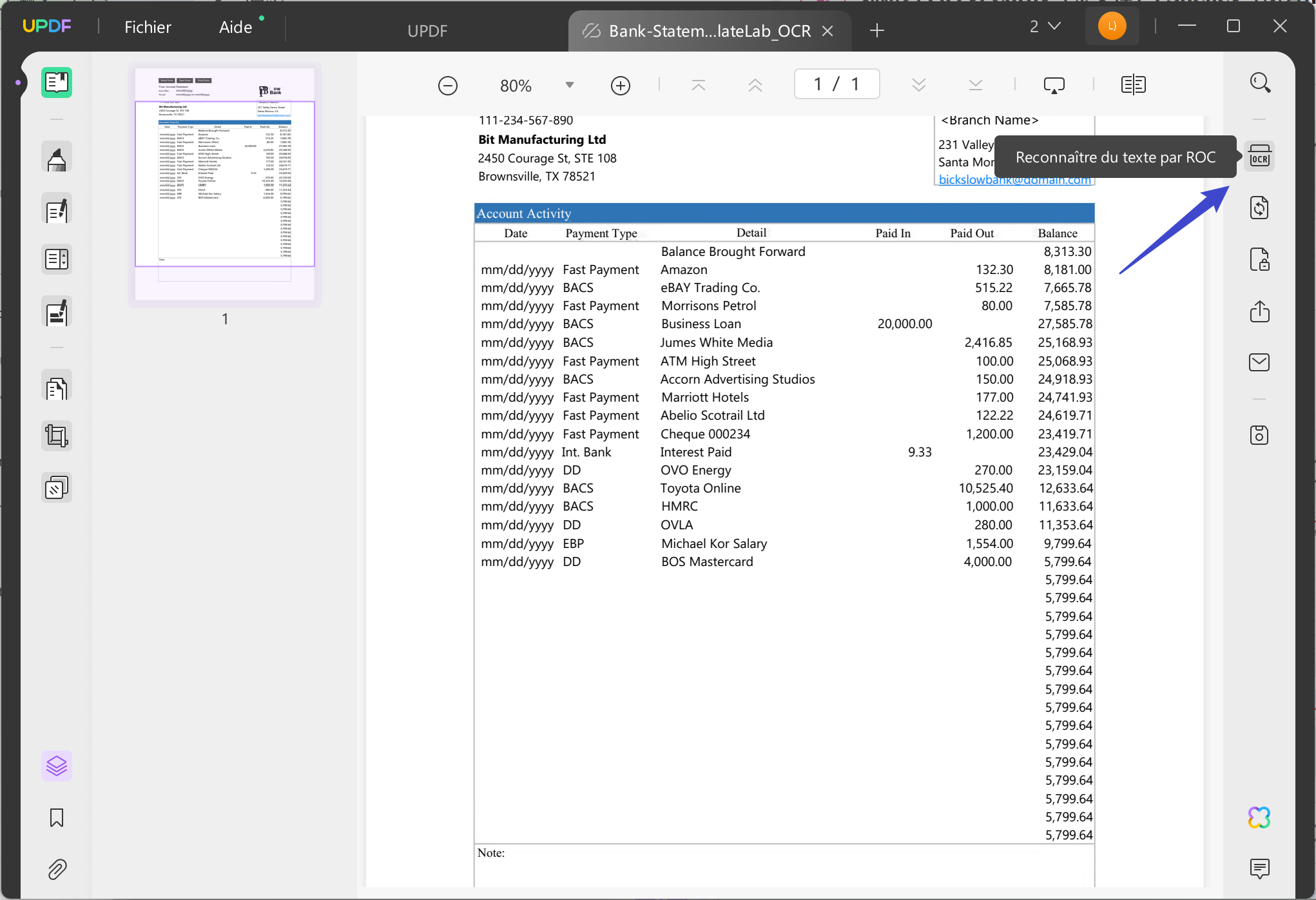This screenshot has width=1316, height=900.
Task: Click the Michael Kor Salary entry
Action: (714, 544)
